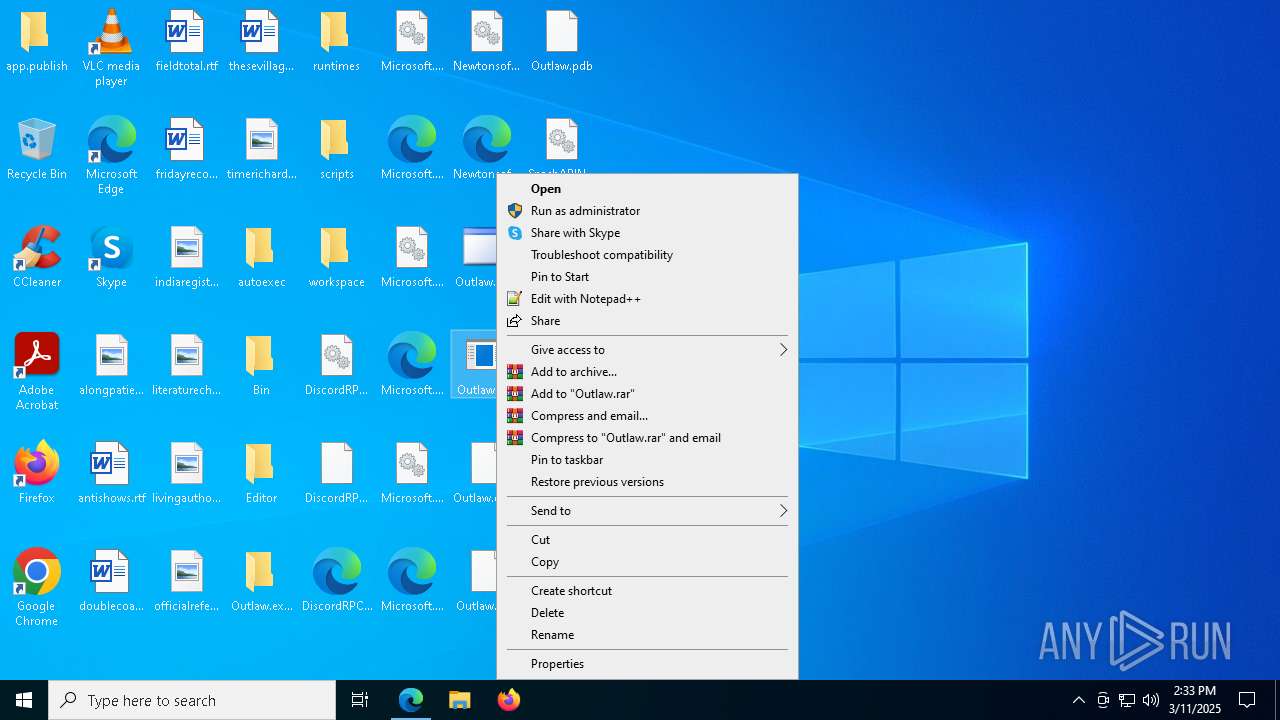Select the VLC media player shortcut
The height and width of the screenshot is (720, 1280).
111,32
